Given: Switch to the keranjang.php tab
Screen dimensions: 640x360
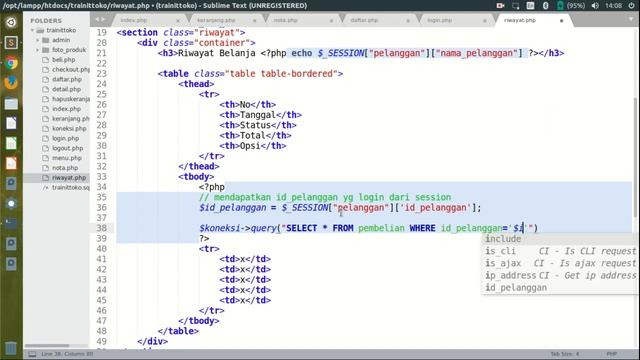Looking at the screenshot, I should pos(216,20).
